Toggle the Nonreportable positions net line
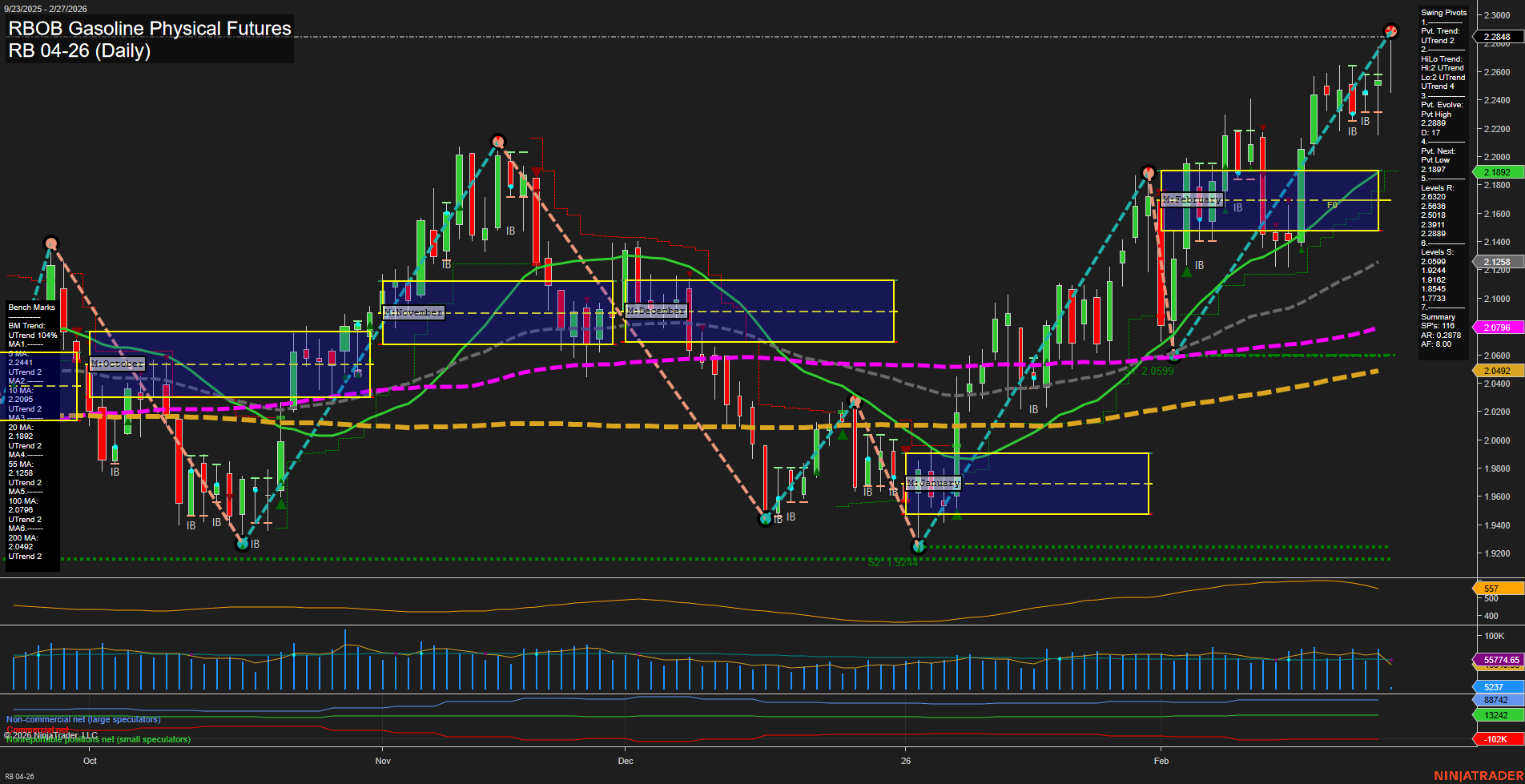1525x784 pixels. (x=98, y=740)
